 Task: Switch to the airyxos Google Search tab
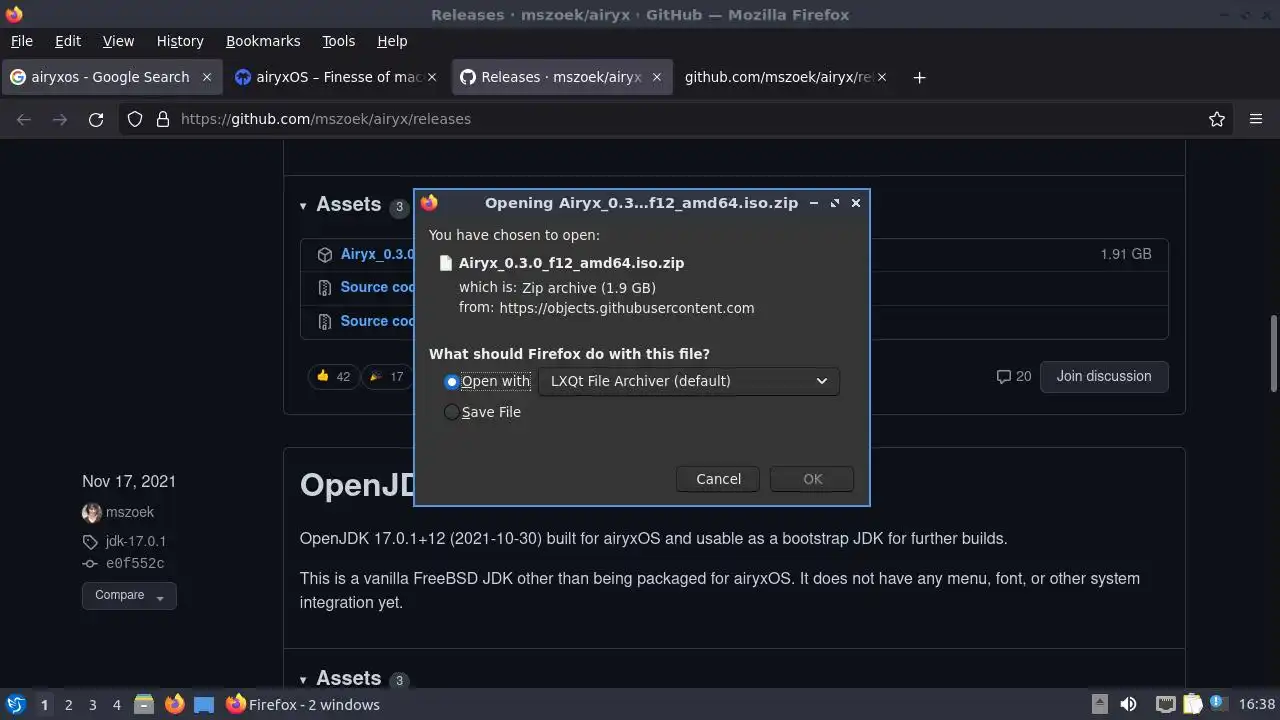pos(110,77)
